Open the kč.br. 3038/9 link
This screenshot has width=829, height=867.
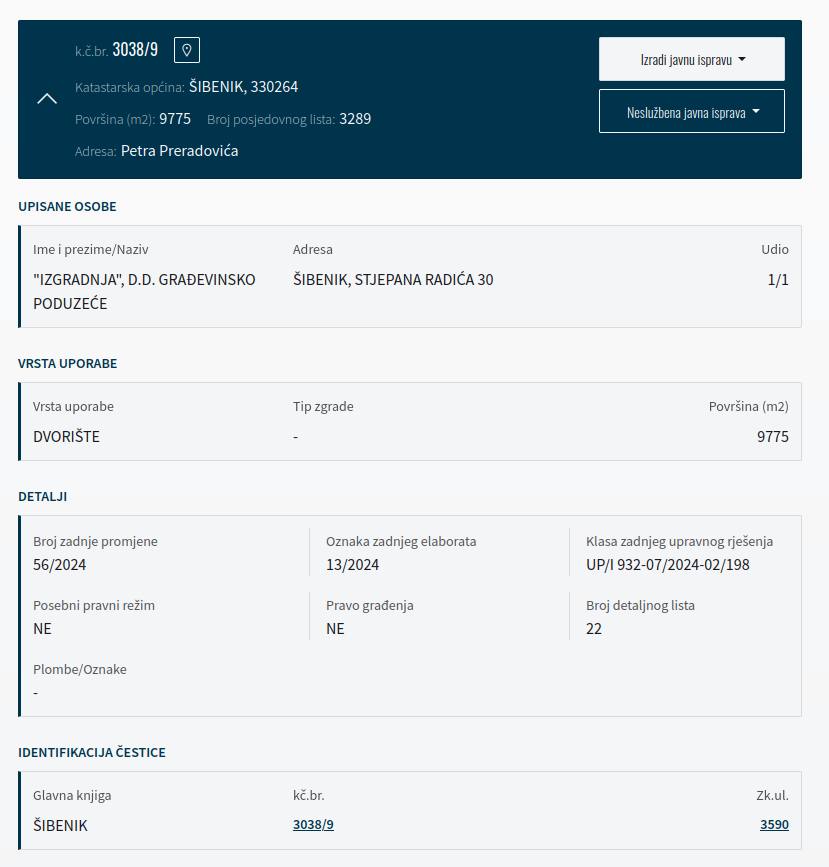point(313,825)
